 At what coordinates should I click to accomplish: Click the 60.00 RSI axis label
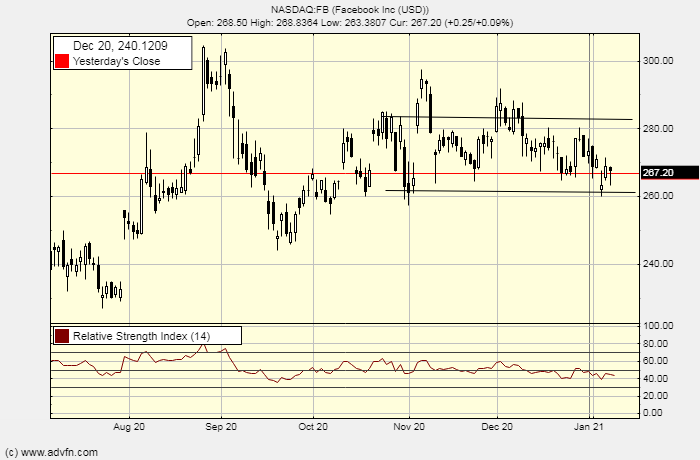coord(655,360)
